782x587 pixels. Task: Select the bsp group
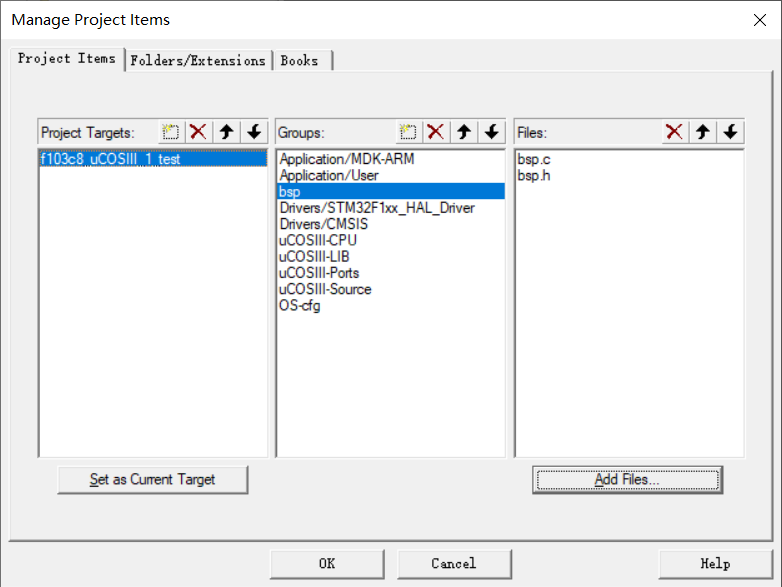point(391,192)
